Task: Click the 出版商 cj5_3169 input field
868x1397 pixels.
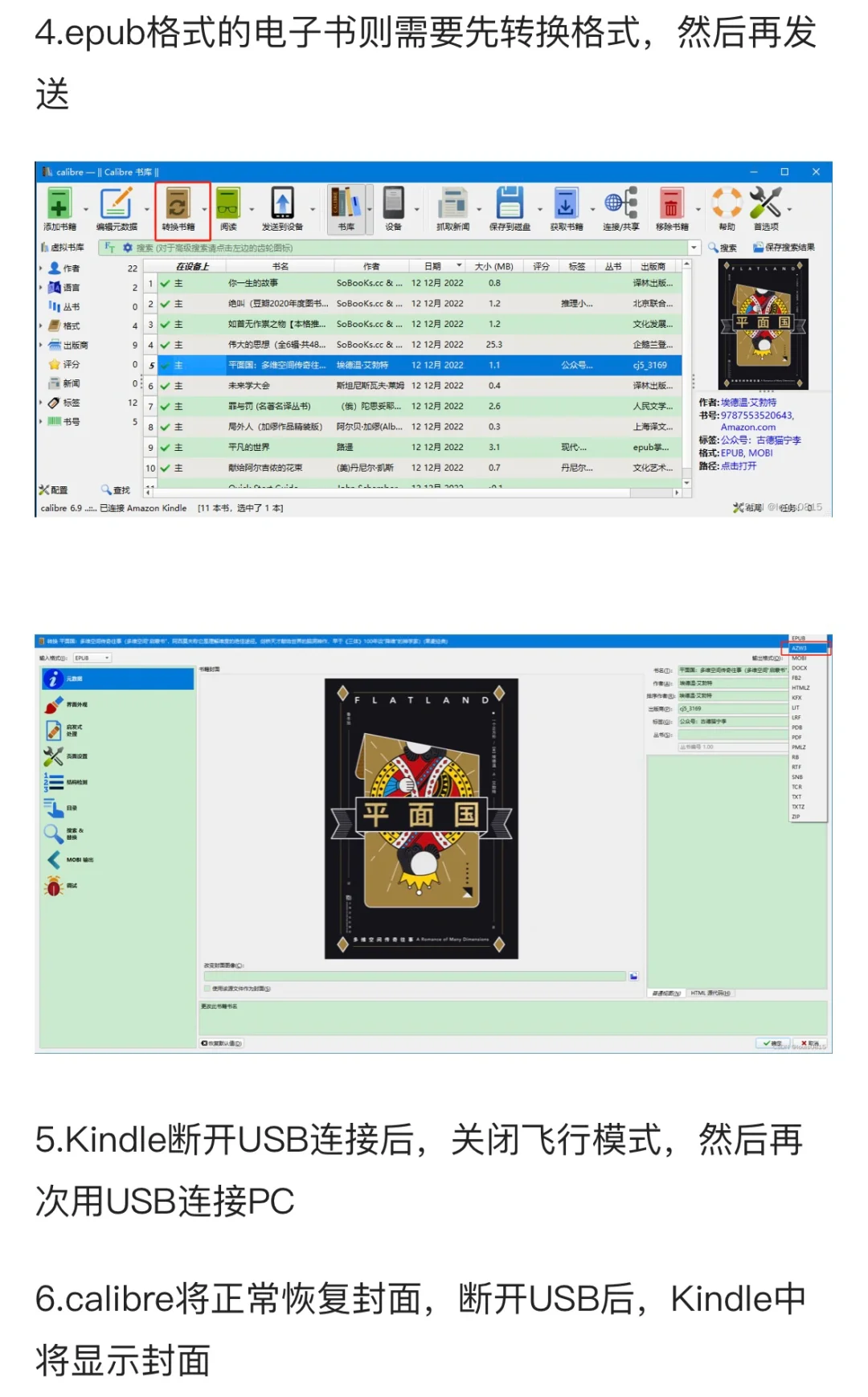Action: pyautogui.click(x=734, y=709)
